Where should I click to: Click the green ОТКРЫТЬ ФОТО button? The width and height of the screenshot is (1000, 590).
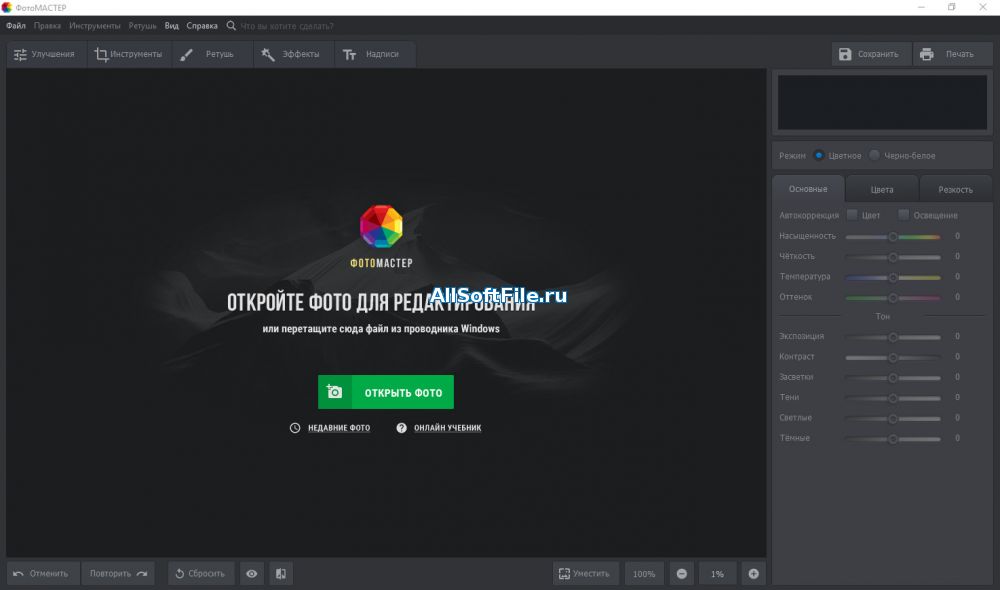(x=386, y=392)
